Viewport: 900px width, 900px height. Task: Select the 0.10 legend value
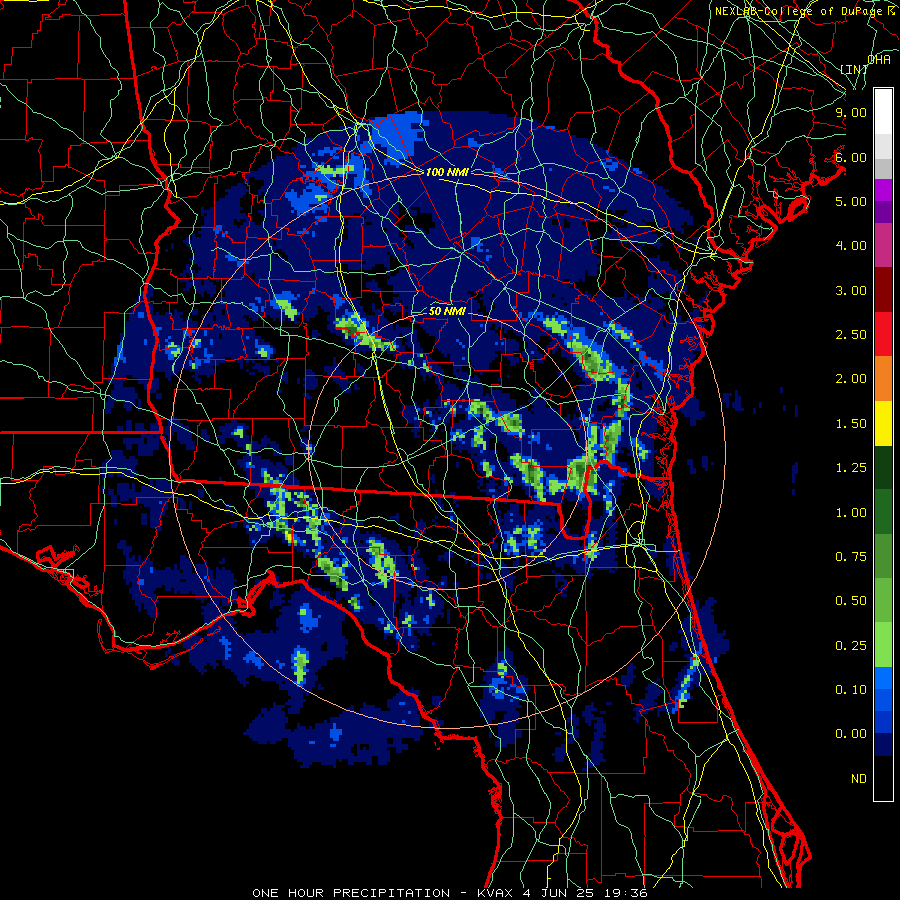click(x=851, y=690)
